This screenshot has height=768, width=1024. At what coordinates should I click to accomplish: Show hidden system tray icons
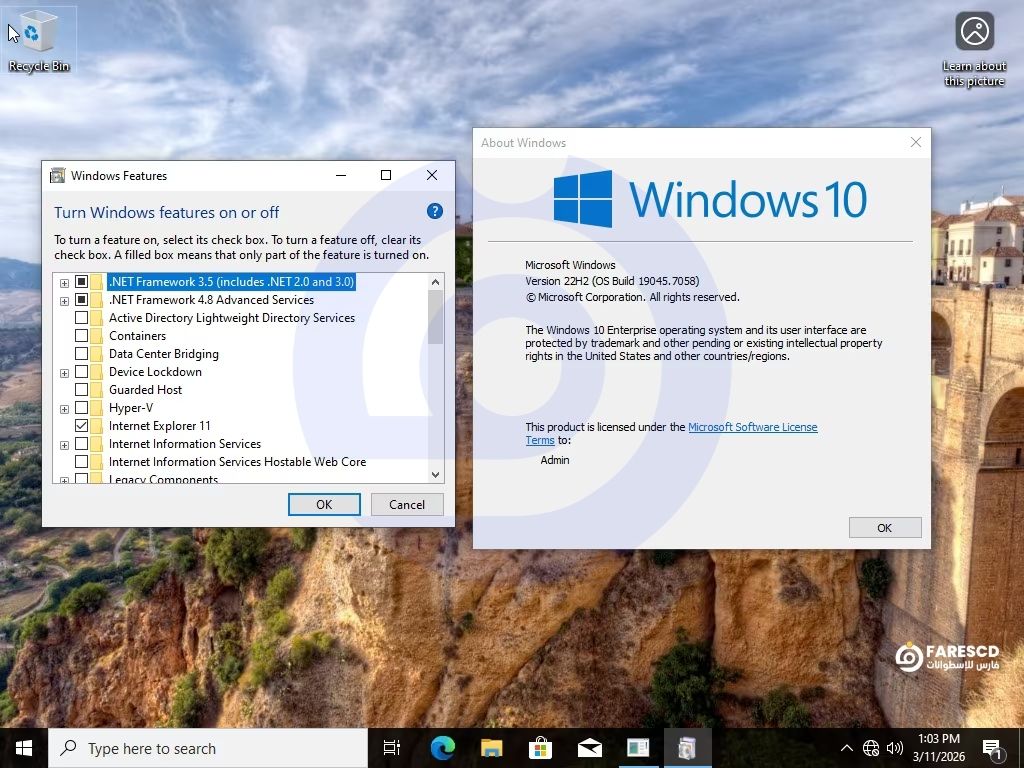pos(846,748)
